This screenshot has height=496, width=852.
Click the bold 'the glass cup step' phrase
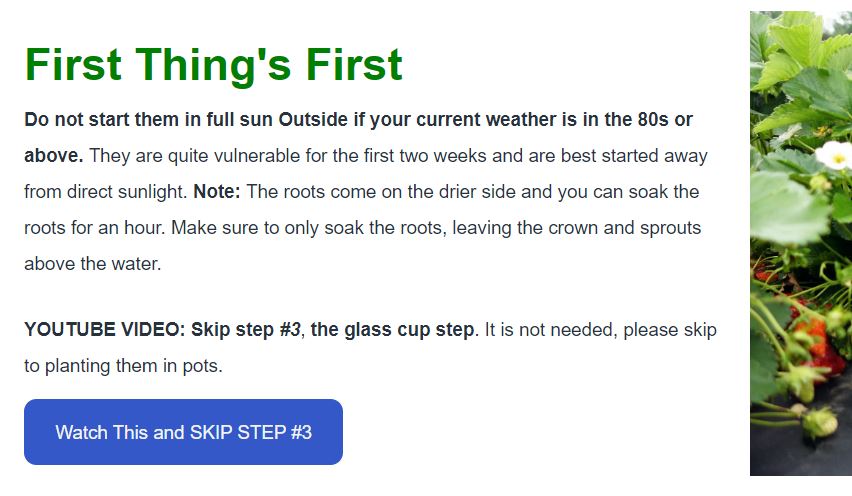click(x=392, y=329)
